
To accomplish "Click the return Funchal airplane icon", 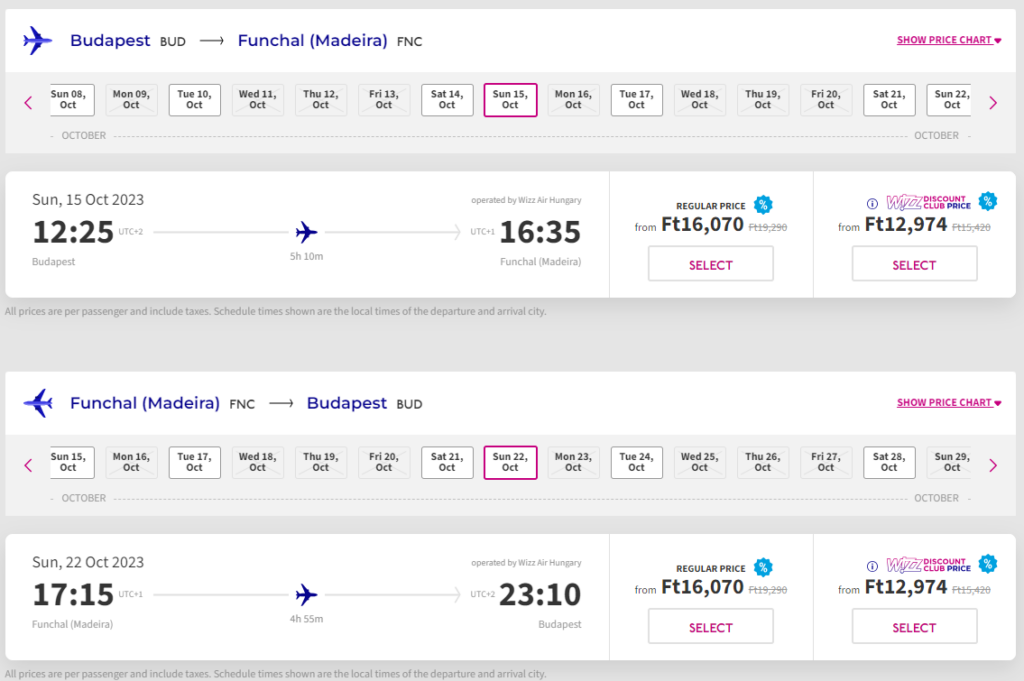I will pyautogui.click(x=37, y=404).
